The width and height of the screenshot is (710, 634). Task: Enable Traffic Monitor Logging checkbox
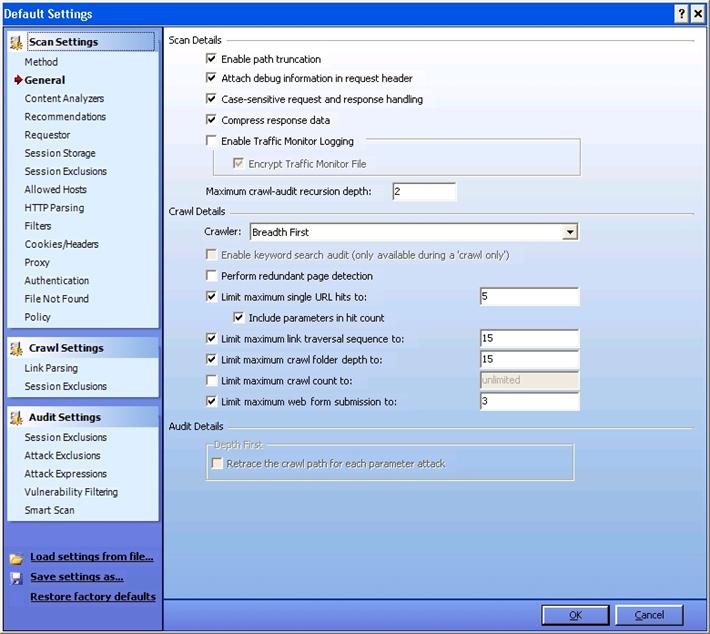click(x=211, y=141)
